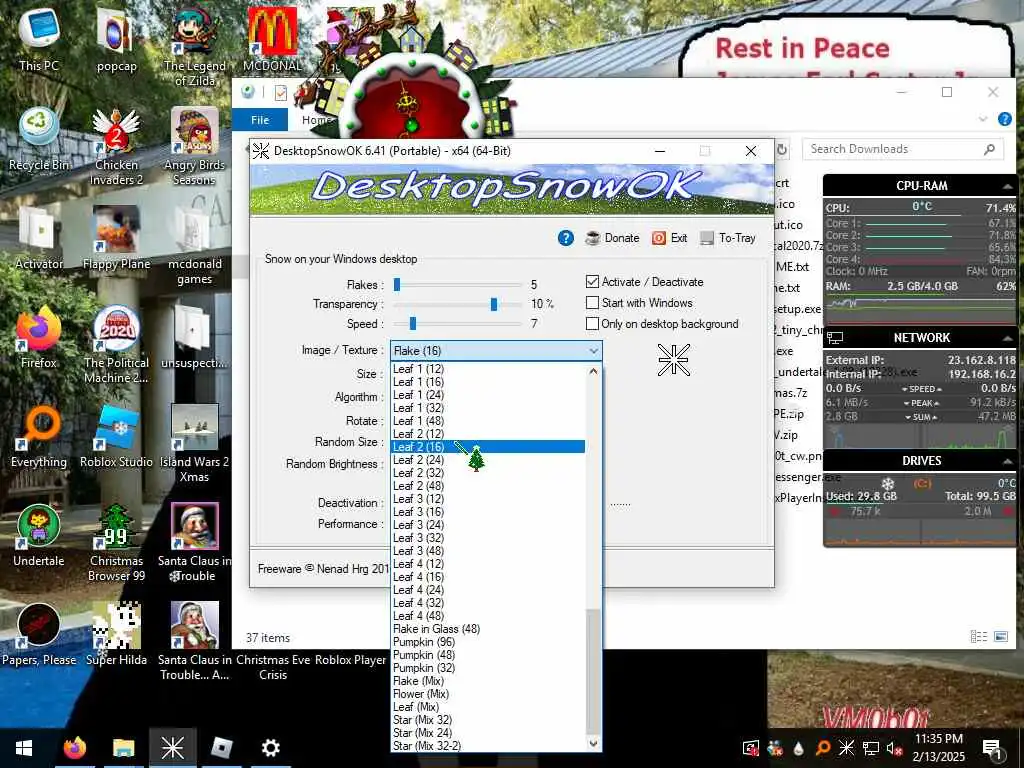Enable the Start with Windows checkbox

(592, 302)
